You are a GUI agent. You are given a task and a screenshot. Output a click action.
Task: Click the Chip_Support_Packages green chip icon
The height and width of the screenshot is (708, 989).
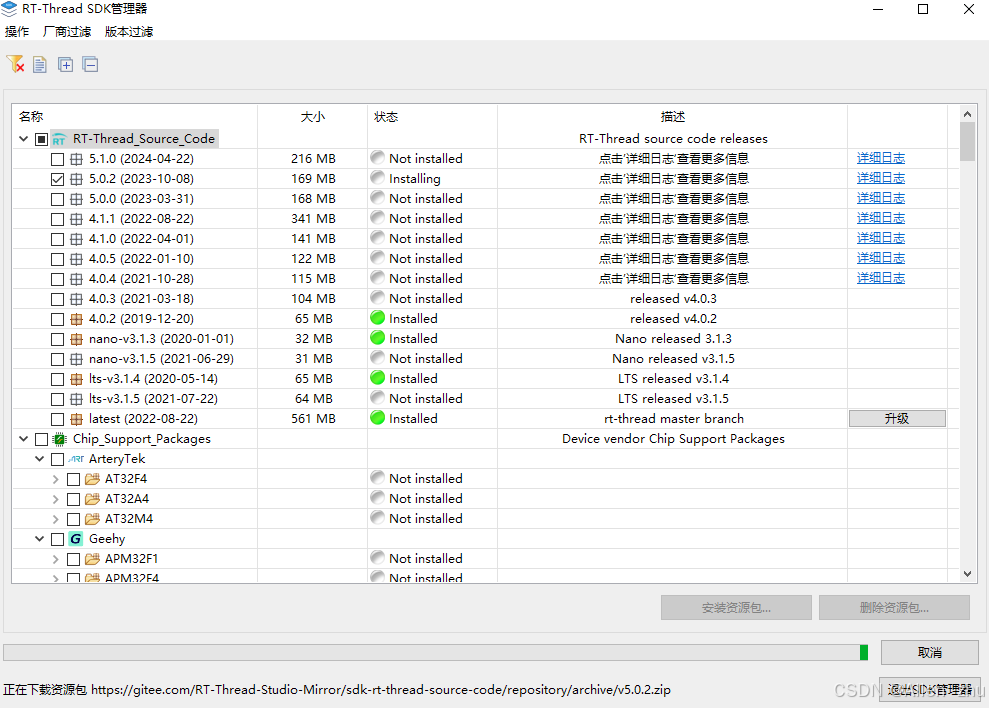(x=60, y=439)
